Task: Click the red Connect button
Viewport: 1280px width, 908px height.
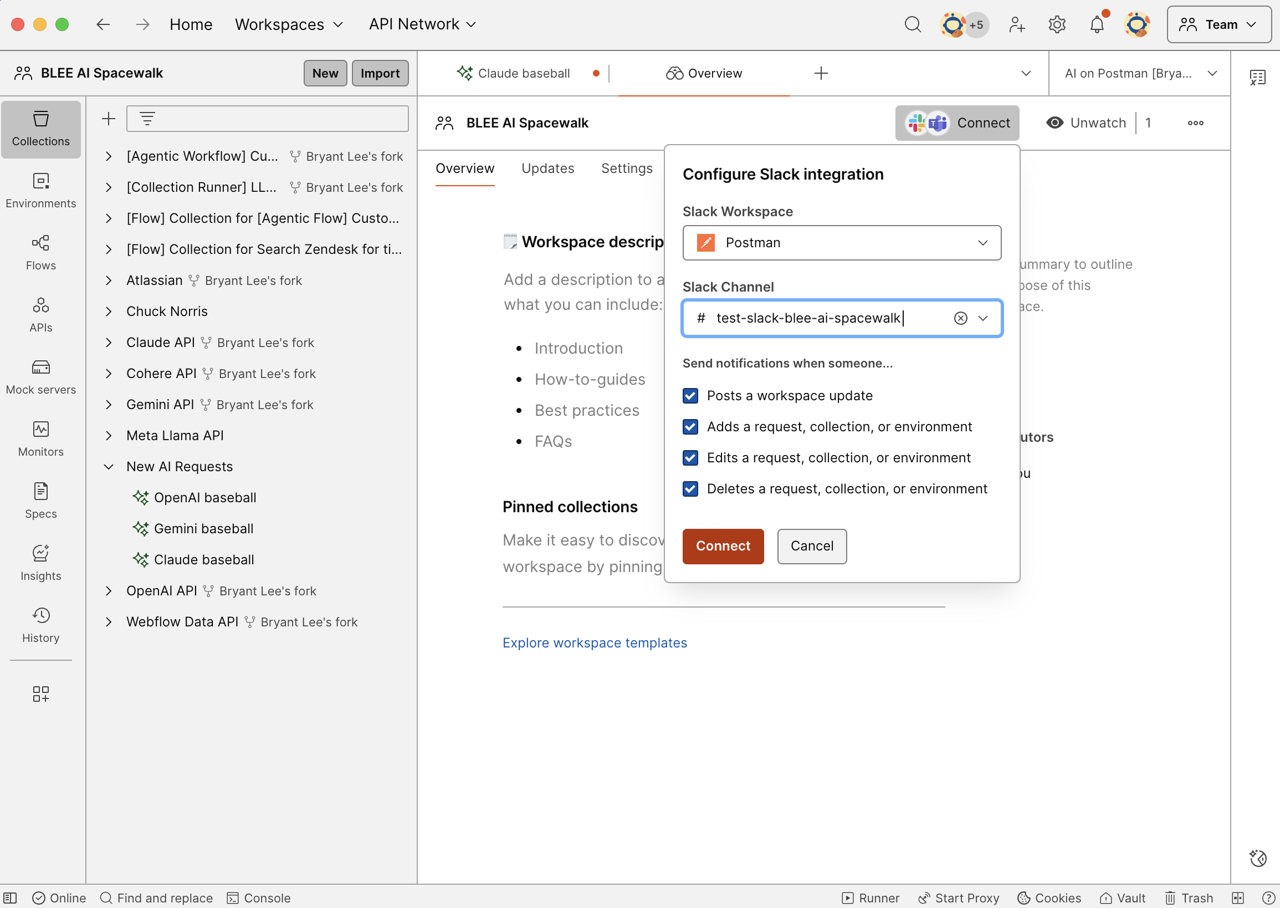Action: click(722, 546)
